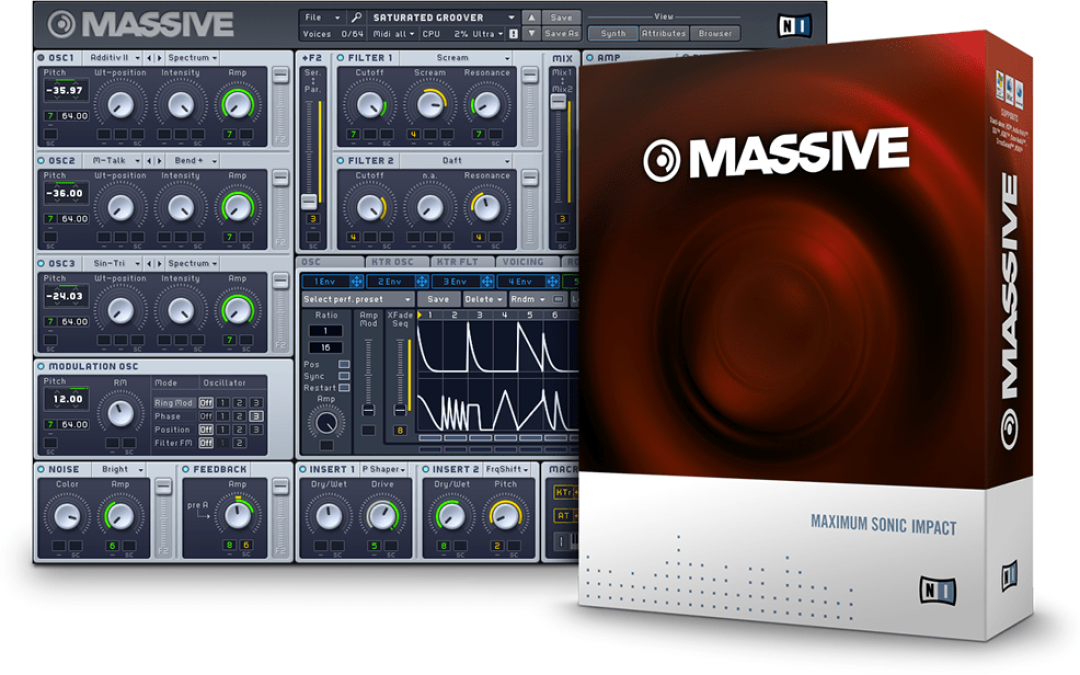1080x675 pixels.
Task: Set Phase modulation target to 3
Action: coord(256,416)
